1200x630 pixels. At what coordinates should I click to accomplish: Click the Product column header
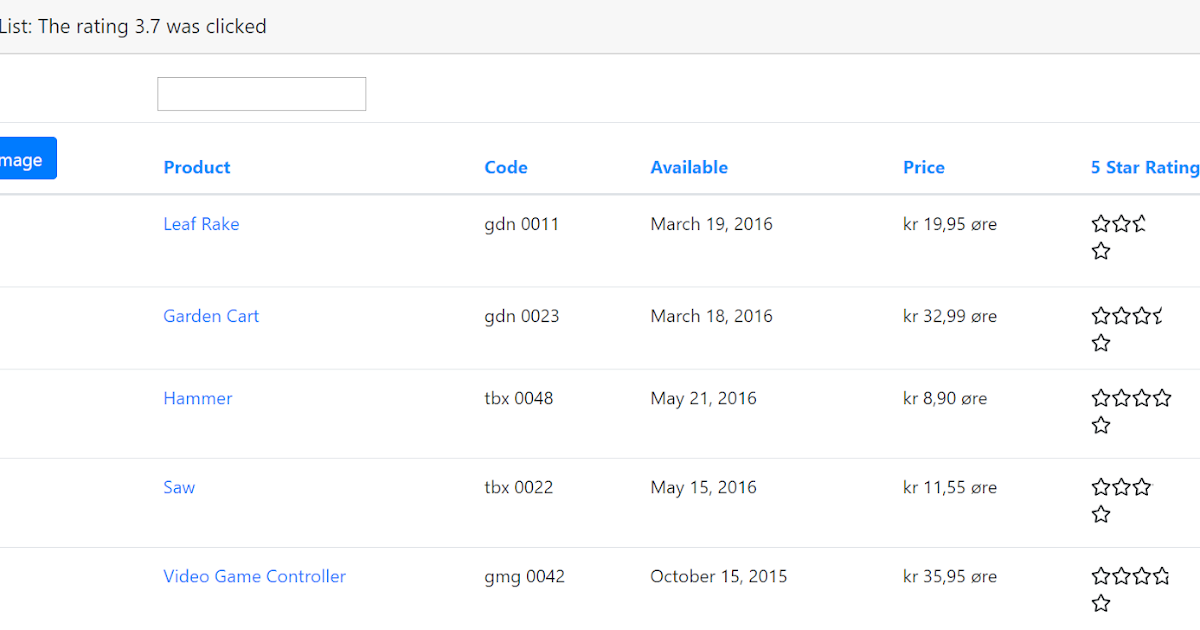[x=196, y=167]
